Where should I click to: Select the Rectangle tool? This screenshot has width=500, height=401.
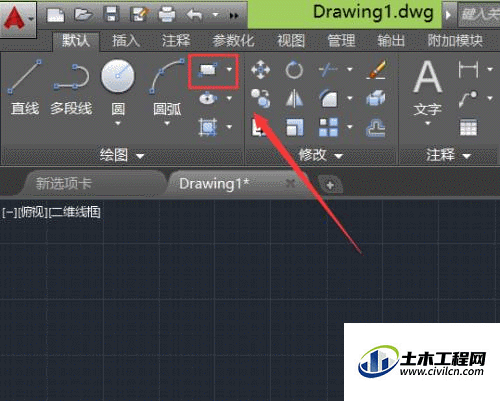pos(208,70)
